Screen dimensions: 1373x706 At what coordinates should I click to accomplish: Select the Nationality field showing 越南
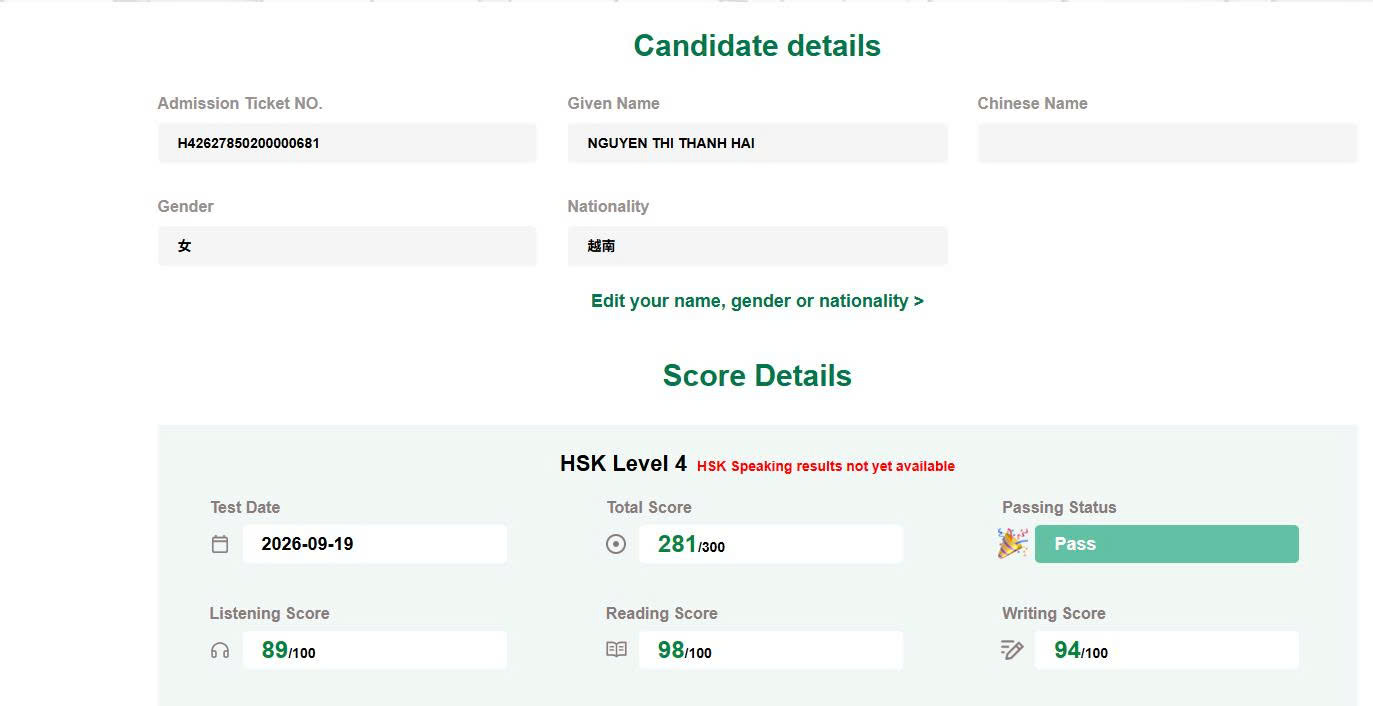click(x=757, y=246)
